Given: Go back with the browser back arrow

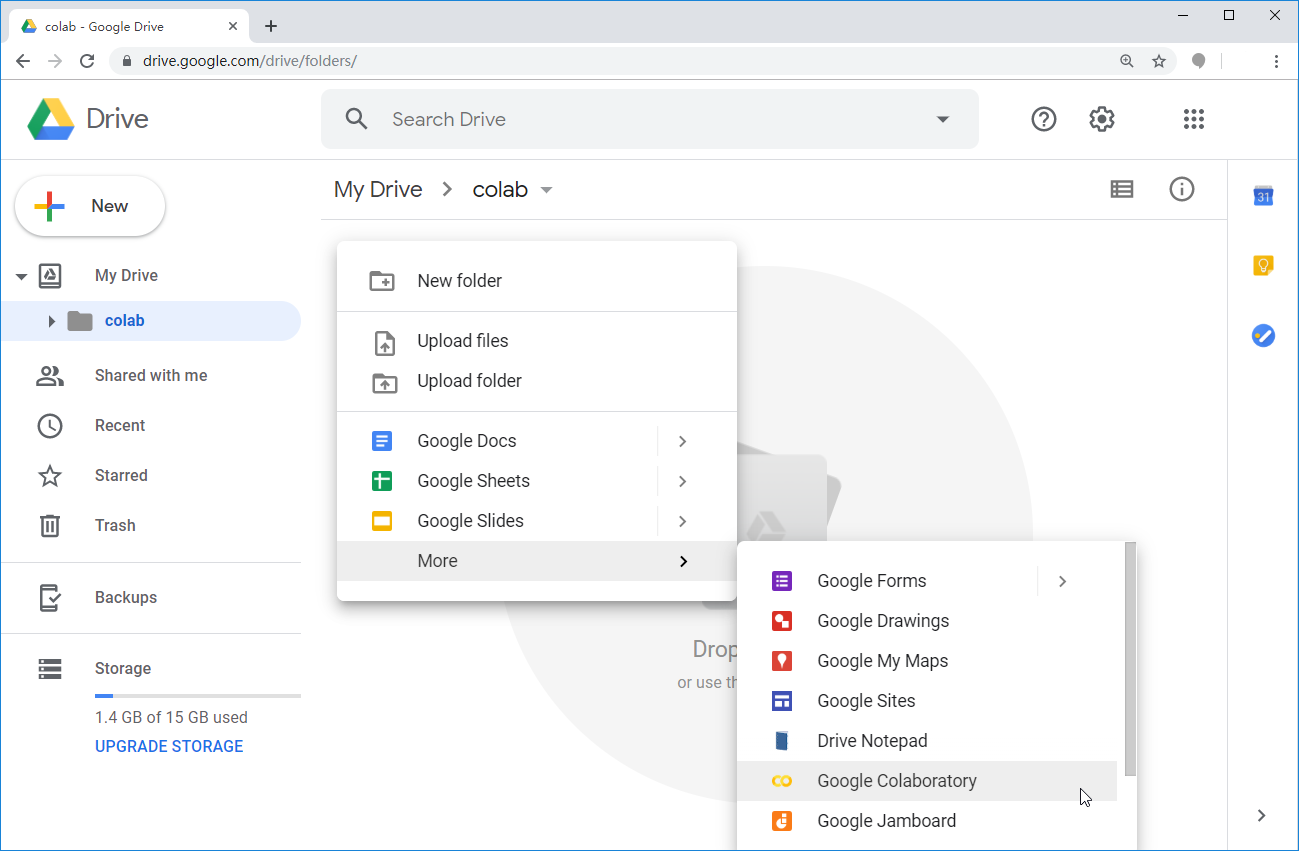Looking at the screenshot, I should (x=23, y=61).
